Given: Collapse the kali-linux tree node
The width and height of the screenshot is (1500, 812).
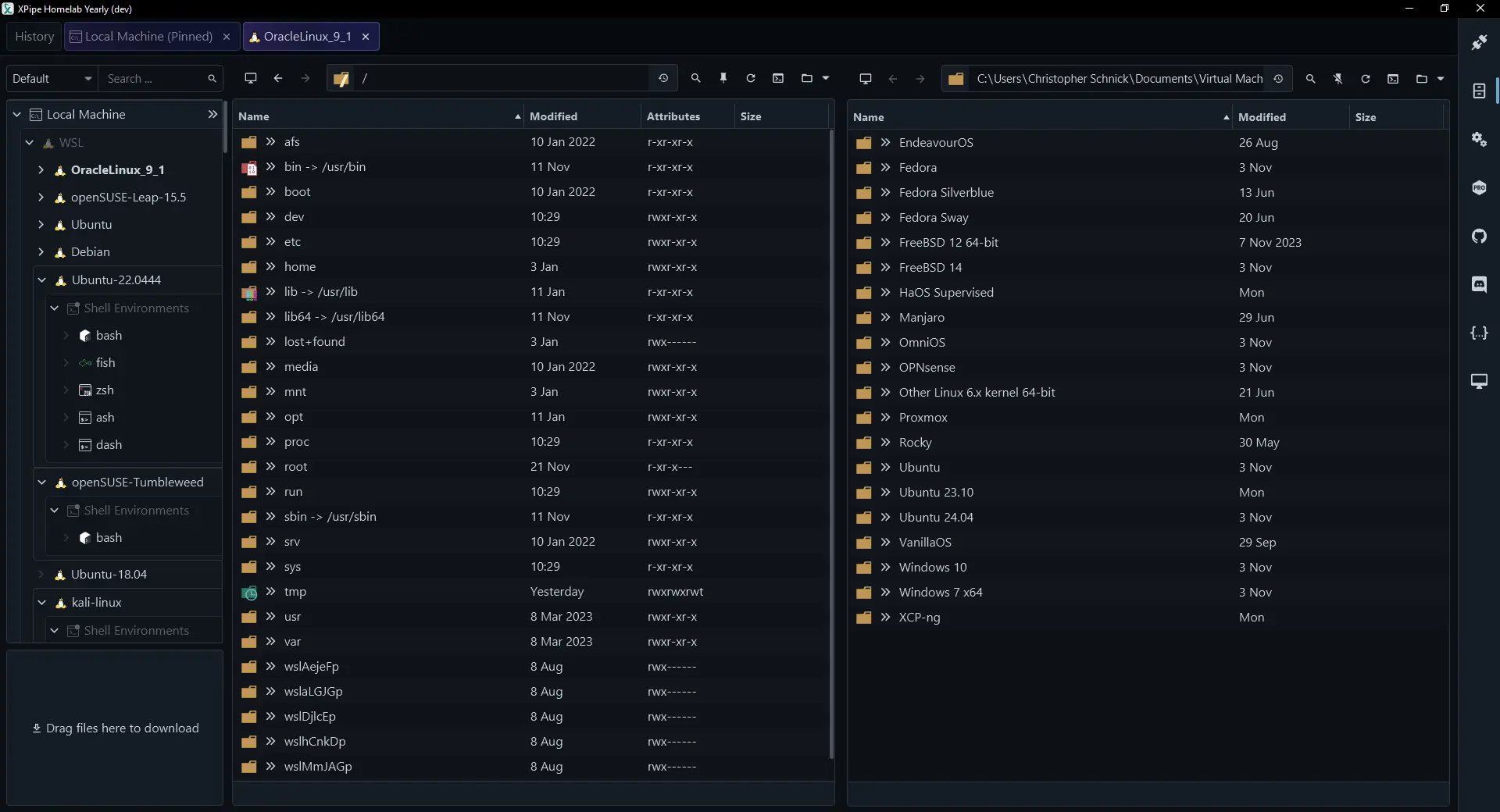Looking at the screenshot, I should [x=42, y=602].
